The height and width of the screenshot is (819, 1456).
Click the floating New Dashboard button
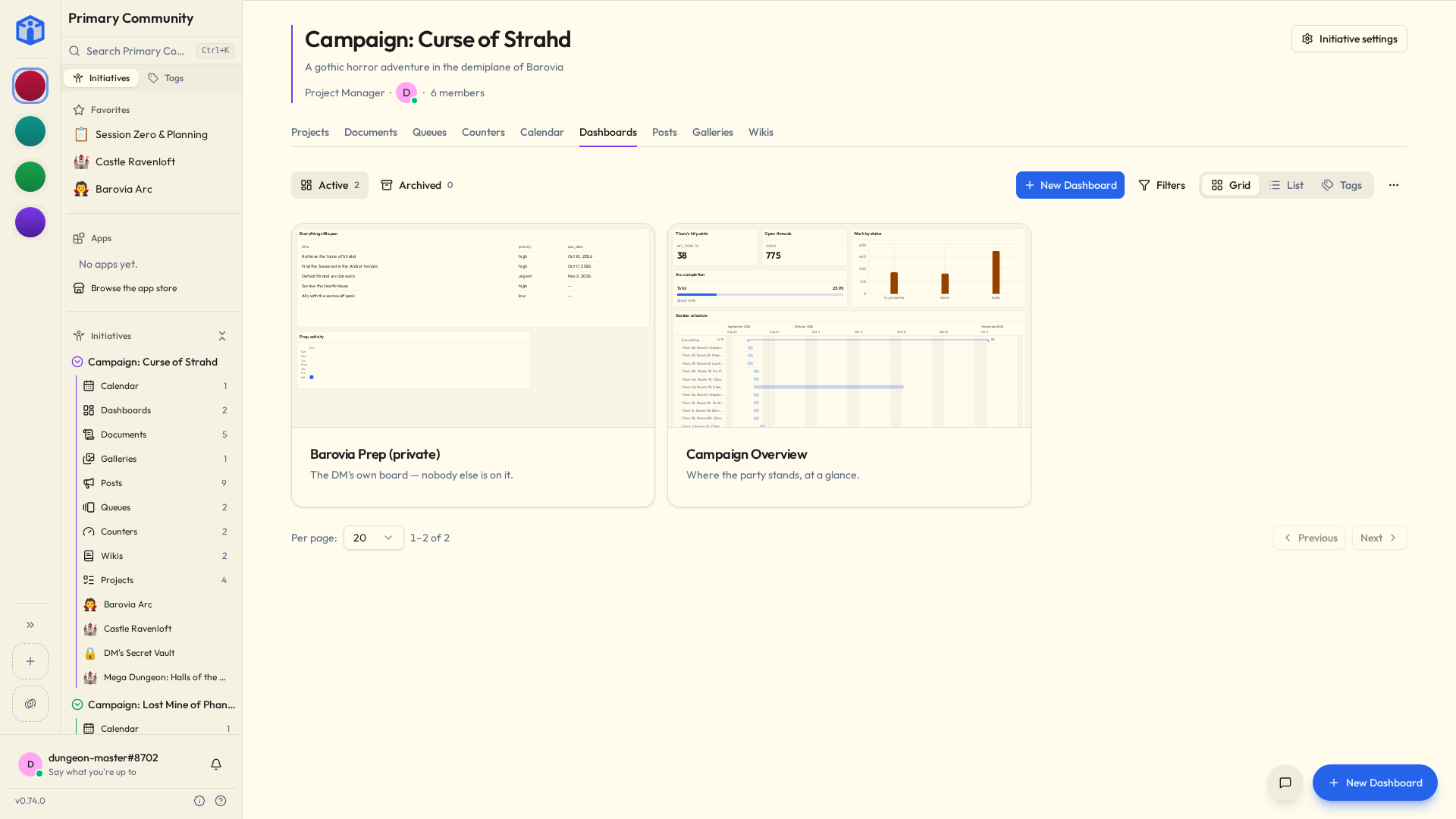[x=1375, y=783]
